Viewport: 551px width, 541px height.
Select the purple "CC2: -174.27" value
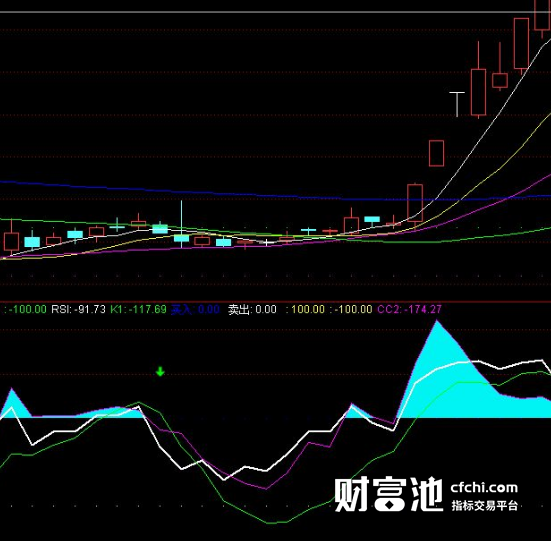(x=409, y=309)
